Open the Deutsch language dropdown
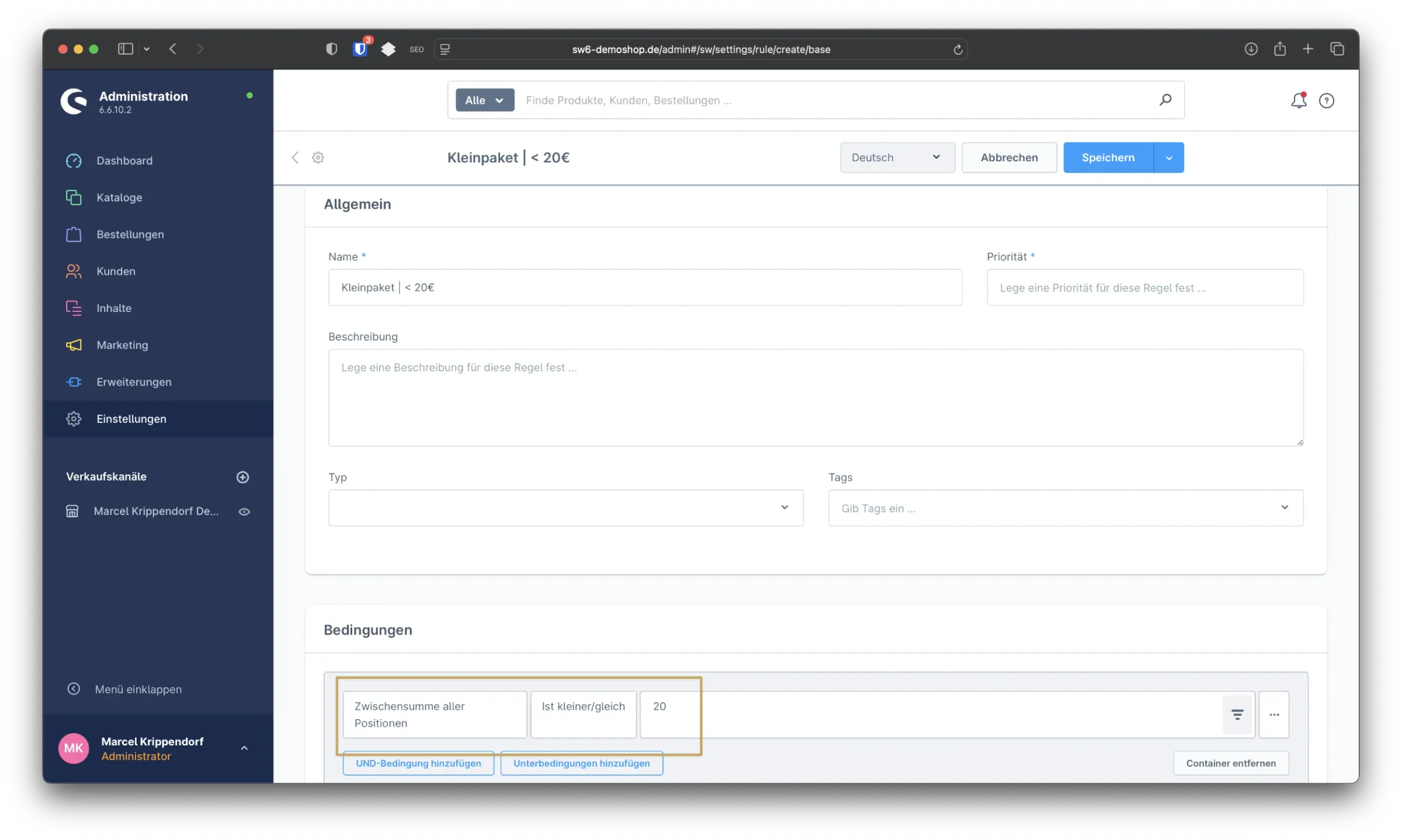 pyautogui.click(x=897, y=157)
